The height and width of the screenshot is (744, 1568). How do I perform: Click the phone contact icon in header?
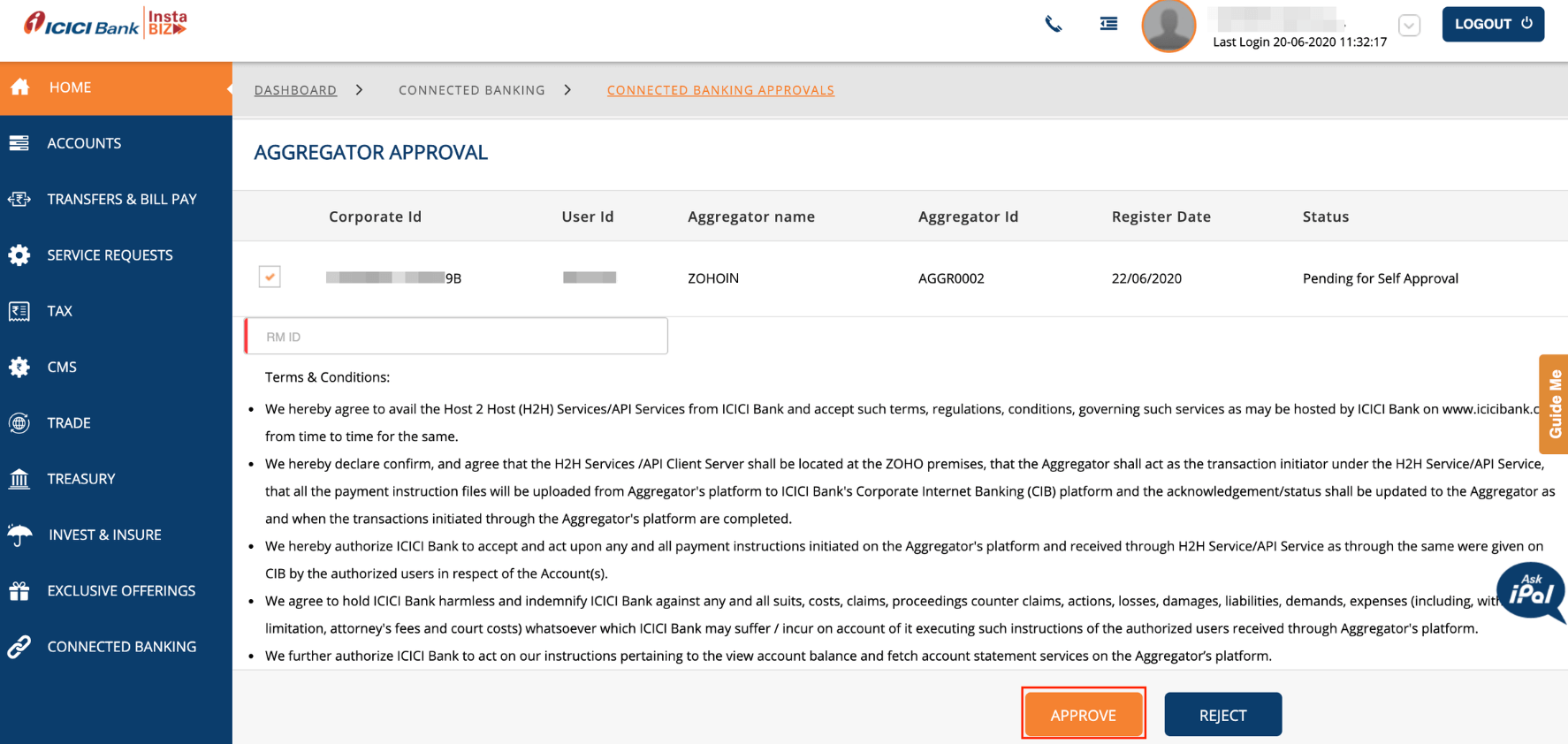[1053, 24]
